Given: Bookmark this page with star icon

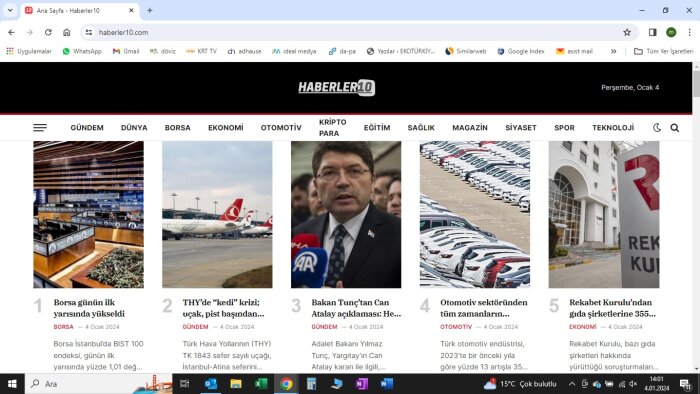Looking at the screenshot, I should click(627, 32).
